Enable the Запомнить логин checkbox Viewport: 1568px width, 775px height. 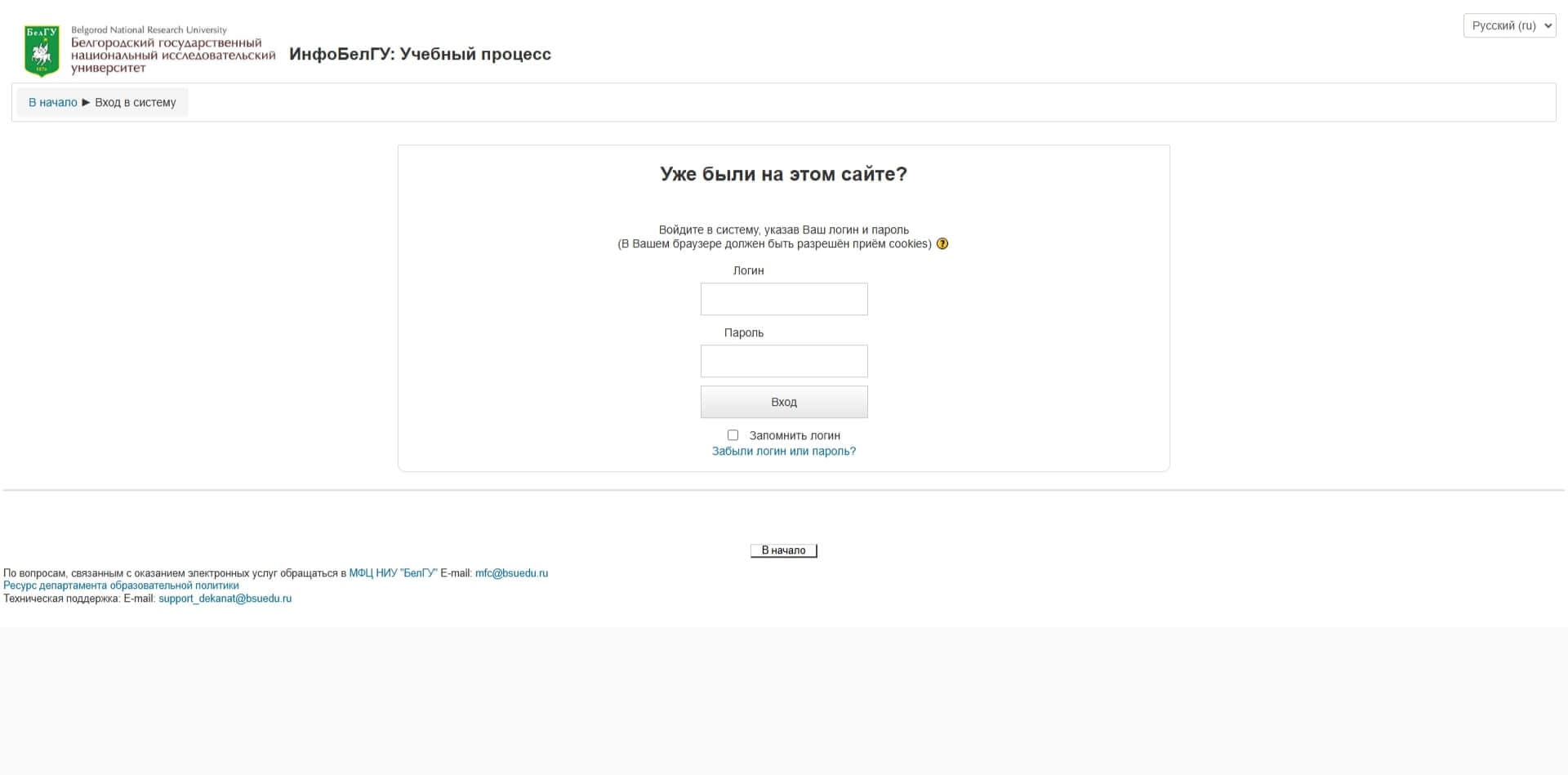click(733, 435)
